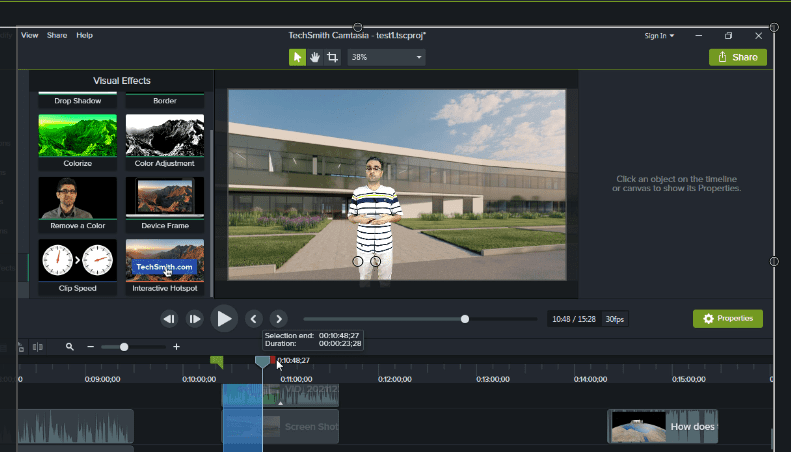
Task: Open the 38% canvas zoom dropdown
Action: pos(386,57)
